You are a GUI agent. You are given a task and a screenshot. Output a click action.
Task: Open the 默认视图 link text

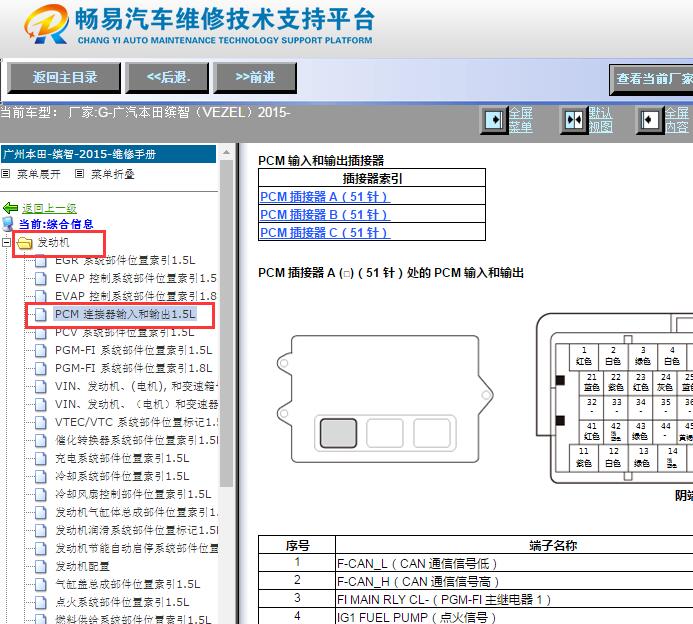[600, 120]
